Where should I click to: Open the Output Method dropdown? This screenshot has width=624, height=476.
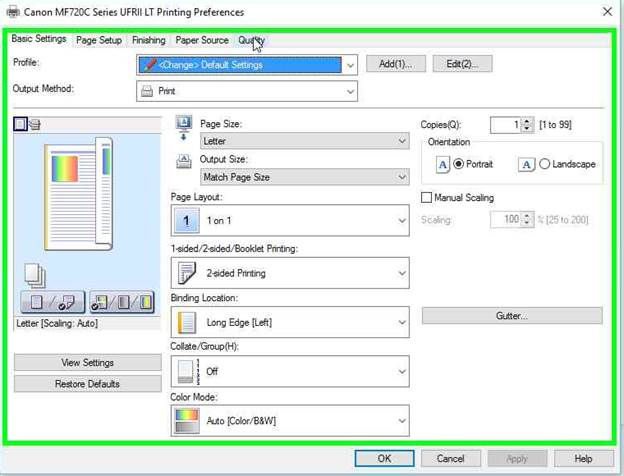[246, 91]
